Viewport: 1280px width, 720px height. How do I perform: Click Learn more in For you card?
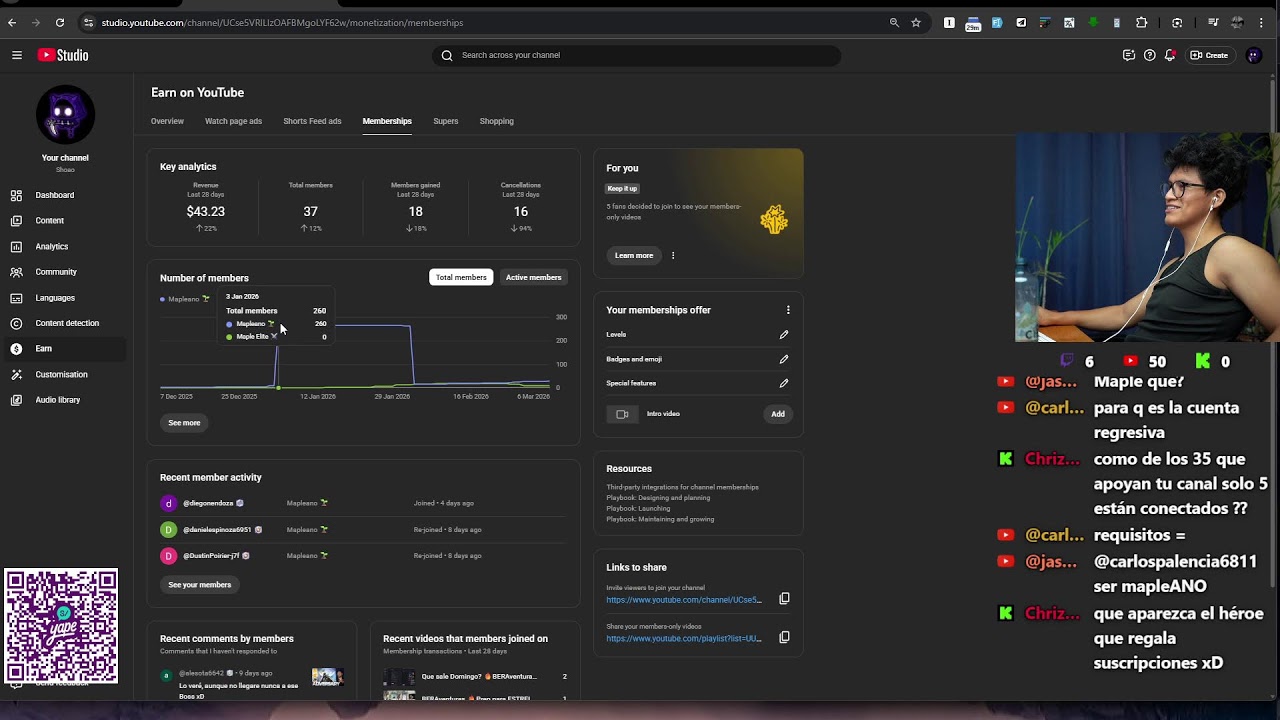(634, 255)
